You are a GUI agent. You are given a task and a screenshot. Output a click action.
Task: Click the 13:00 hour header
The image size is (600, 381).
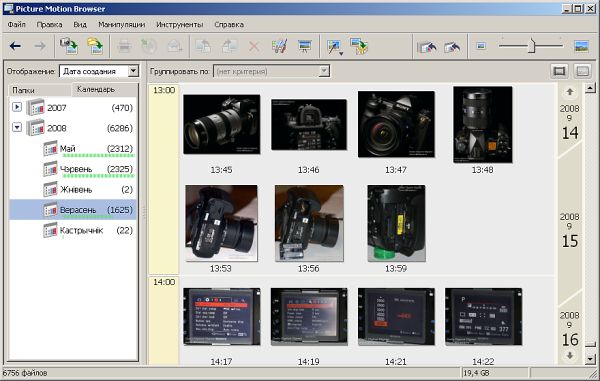[164, 90]
